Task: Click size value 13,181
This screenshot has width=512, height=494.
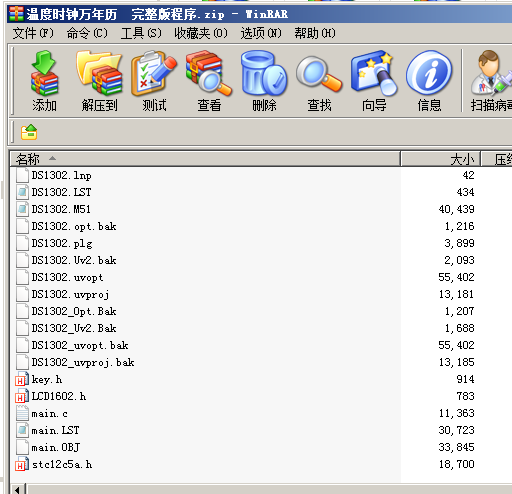Action: pos(456,294)
